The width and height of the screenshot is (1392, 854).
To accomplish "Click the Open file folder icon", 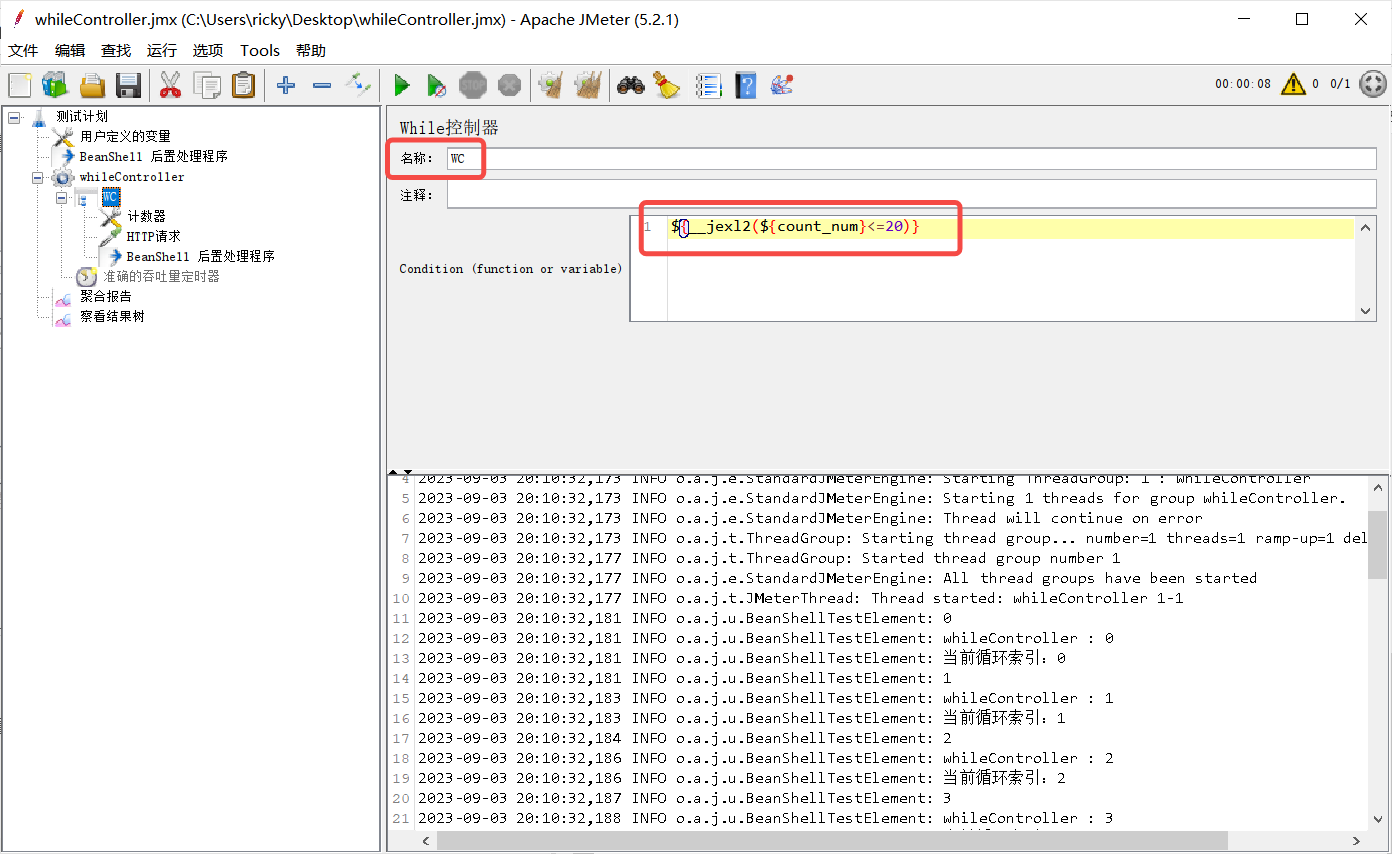I will coord(92,85).
